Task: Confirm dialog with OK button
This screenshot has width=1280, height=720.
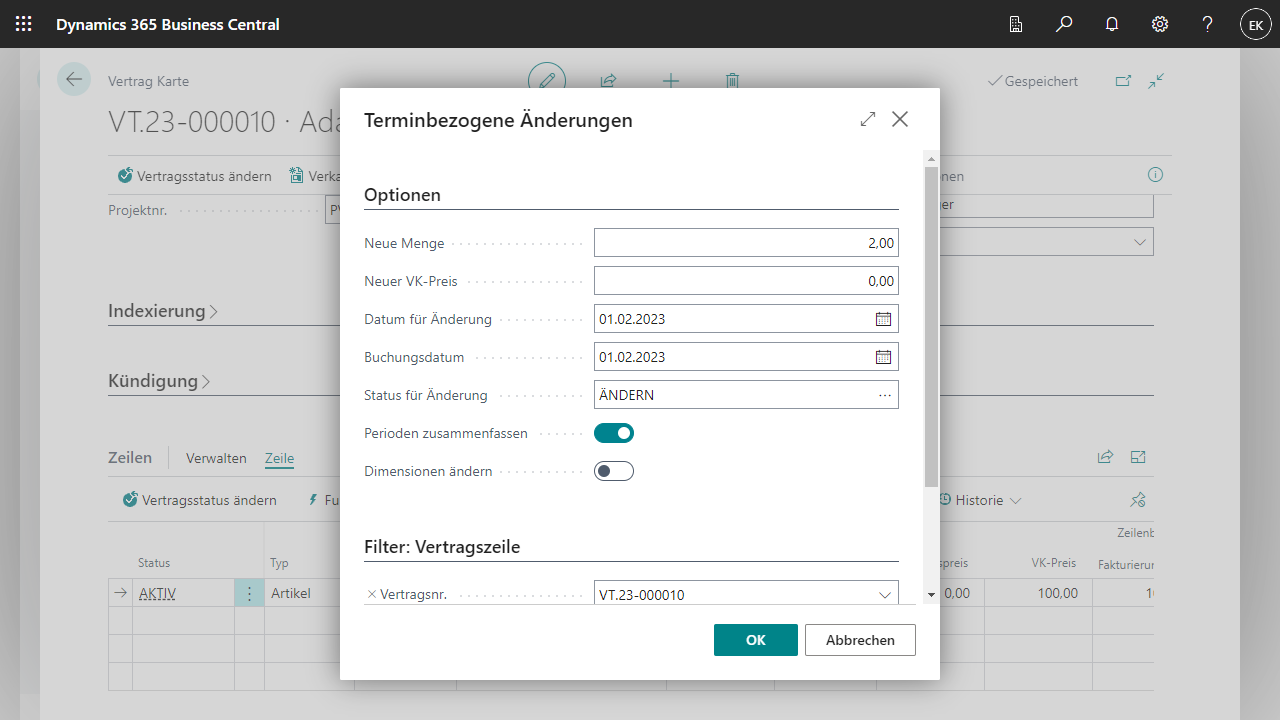Action: (755, 640)
